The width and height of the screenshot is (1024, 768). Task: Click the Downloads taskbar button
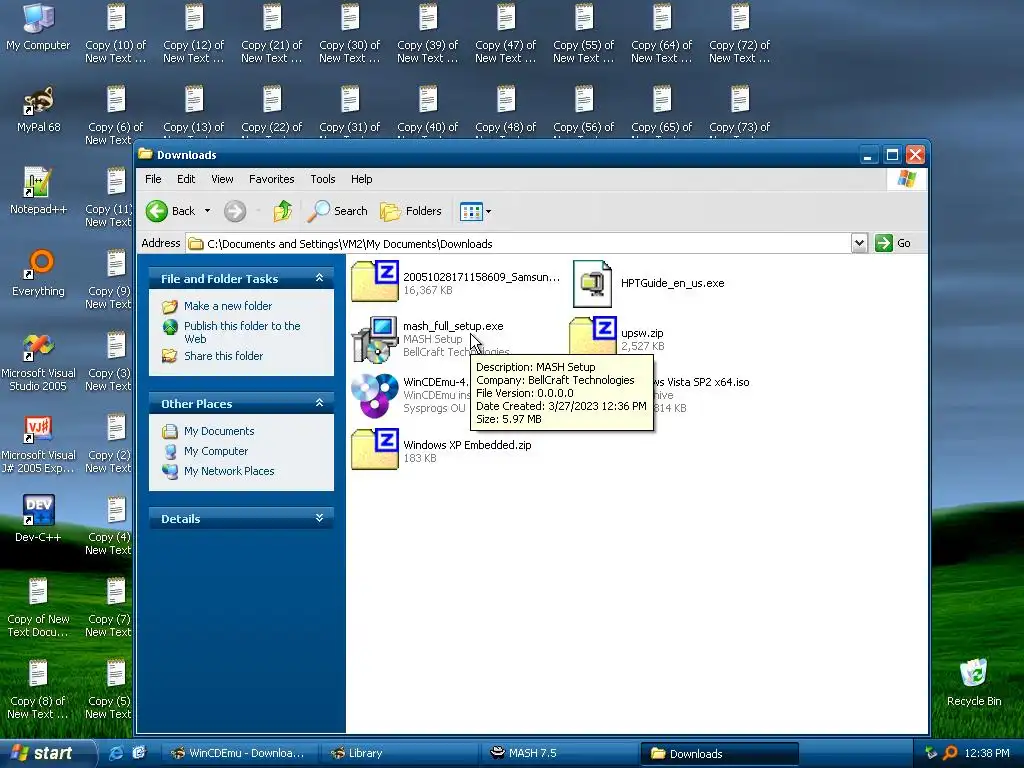point(719,753)
